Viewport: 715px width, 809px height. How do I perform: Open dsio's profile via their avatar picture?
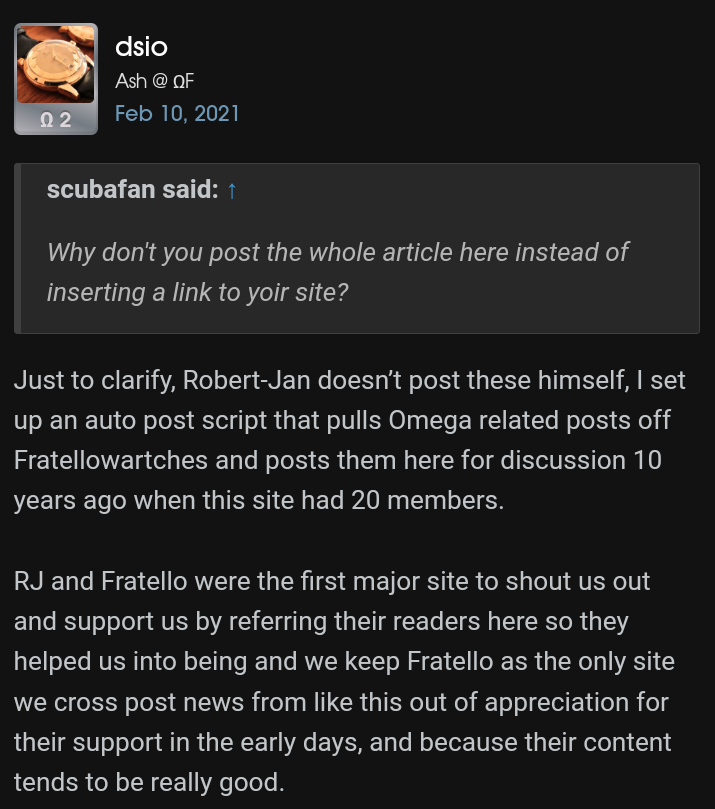[55, 60]
